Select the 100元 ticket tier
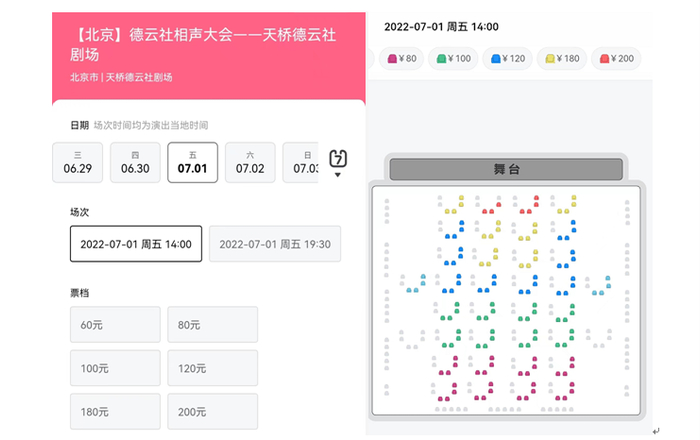The height and width of the screenshot is (440, 700). pyautogui.click(x=115, y=368)
